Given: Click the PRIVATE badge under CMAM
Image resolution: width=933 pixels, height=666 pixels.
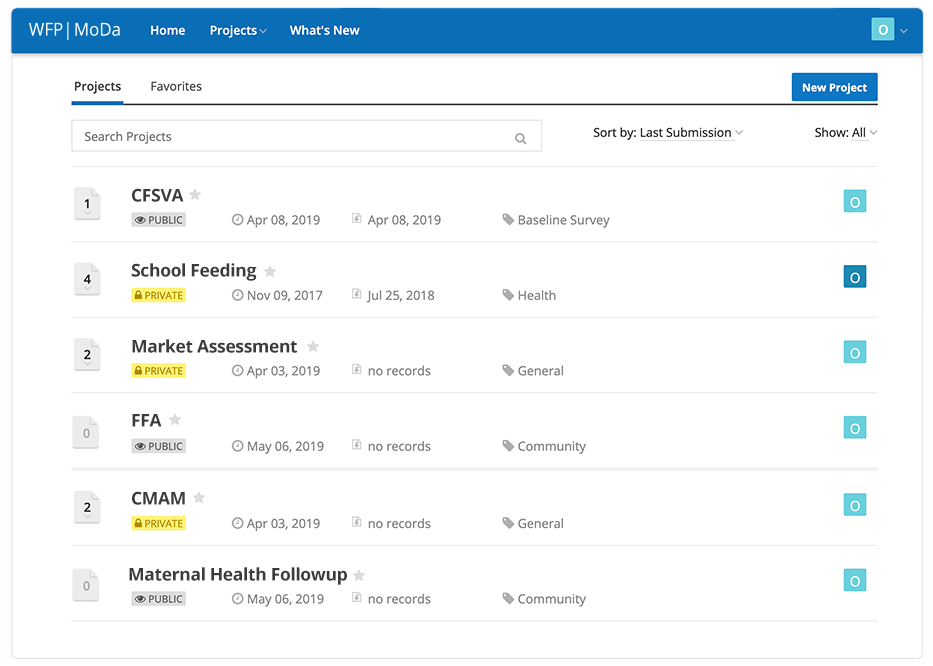Looking at the screenshot, I should (x=158, y=524).
